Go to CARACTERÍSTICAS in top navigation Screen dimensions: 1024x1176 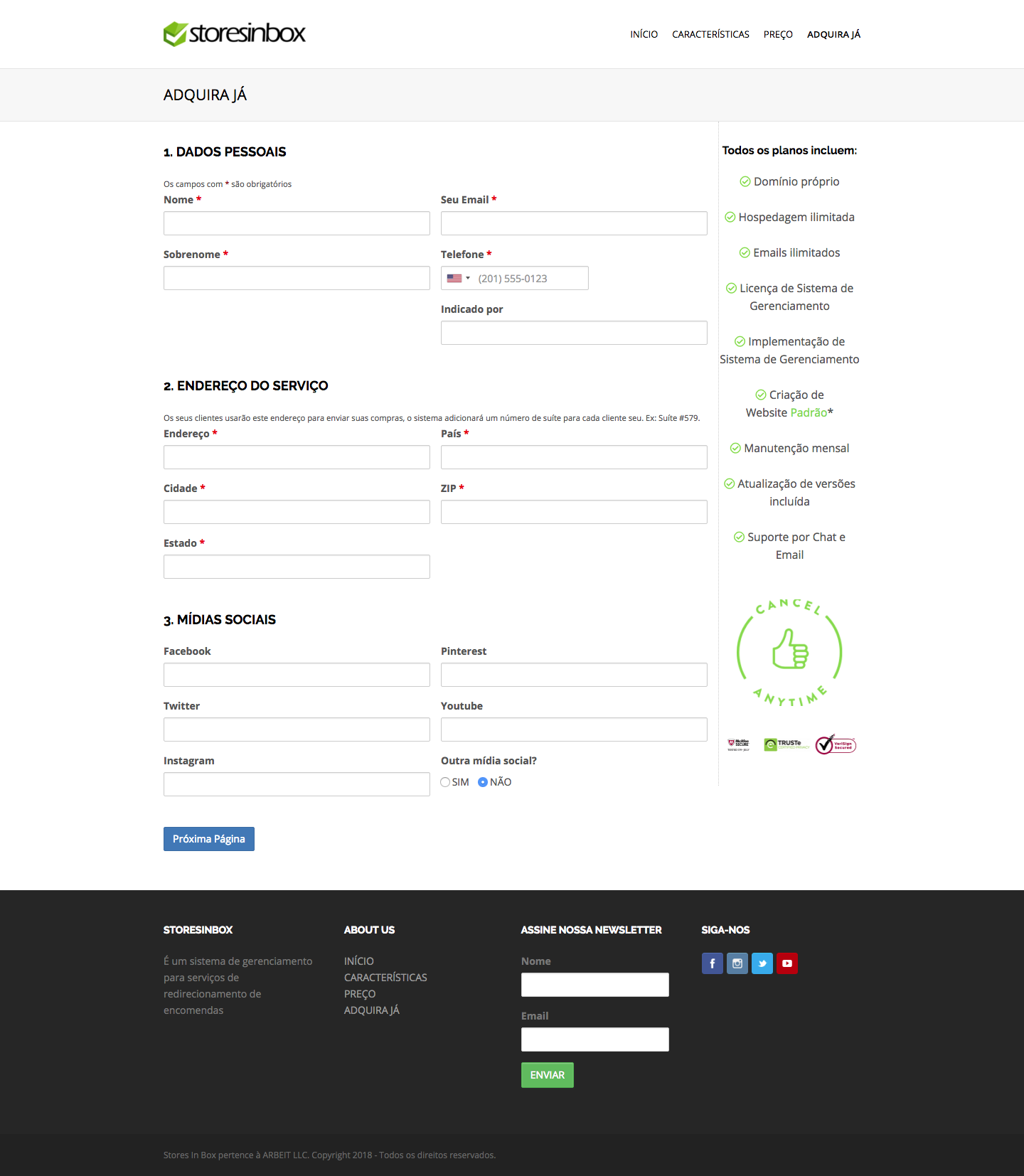pyautogui.click(x=710, y=34)
